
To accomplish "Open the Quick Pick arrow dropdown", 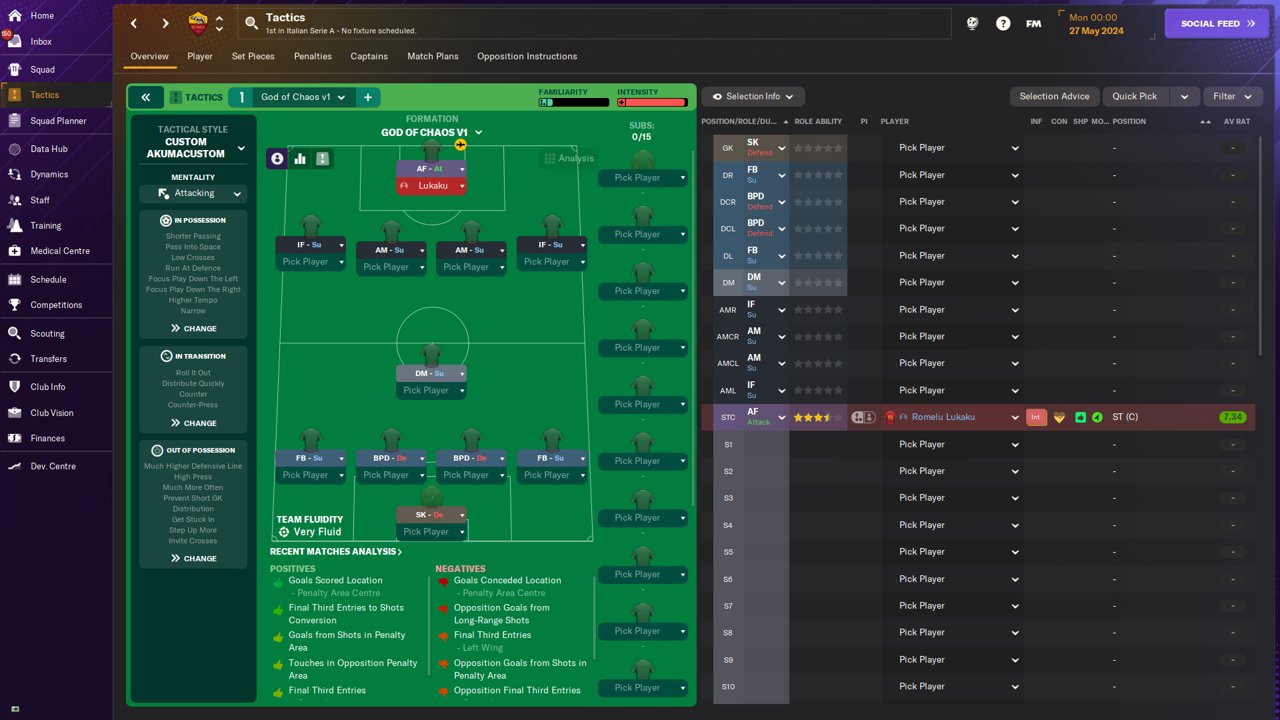I will [x=1184, y=96].
